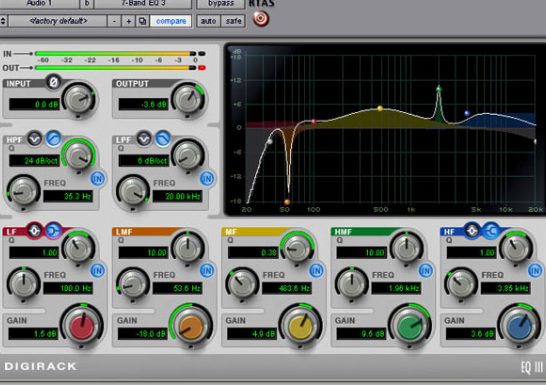Toggle LMF band IN button
546x385 pixels.
207,270
